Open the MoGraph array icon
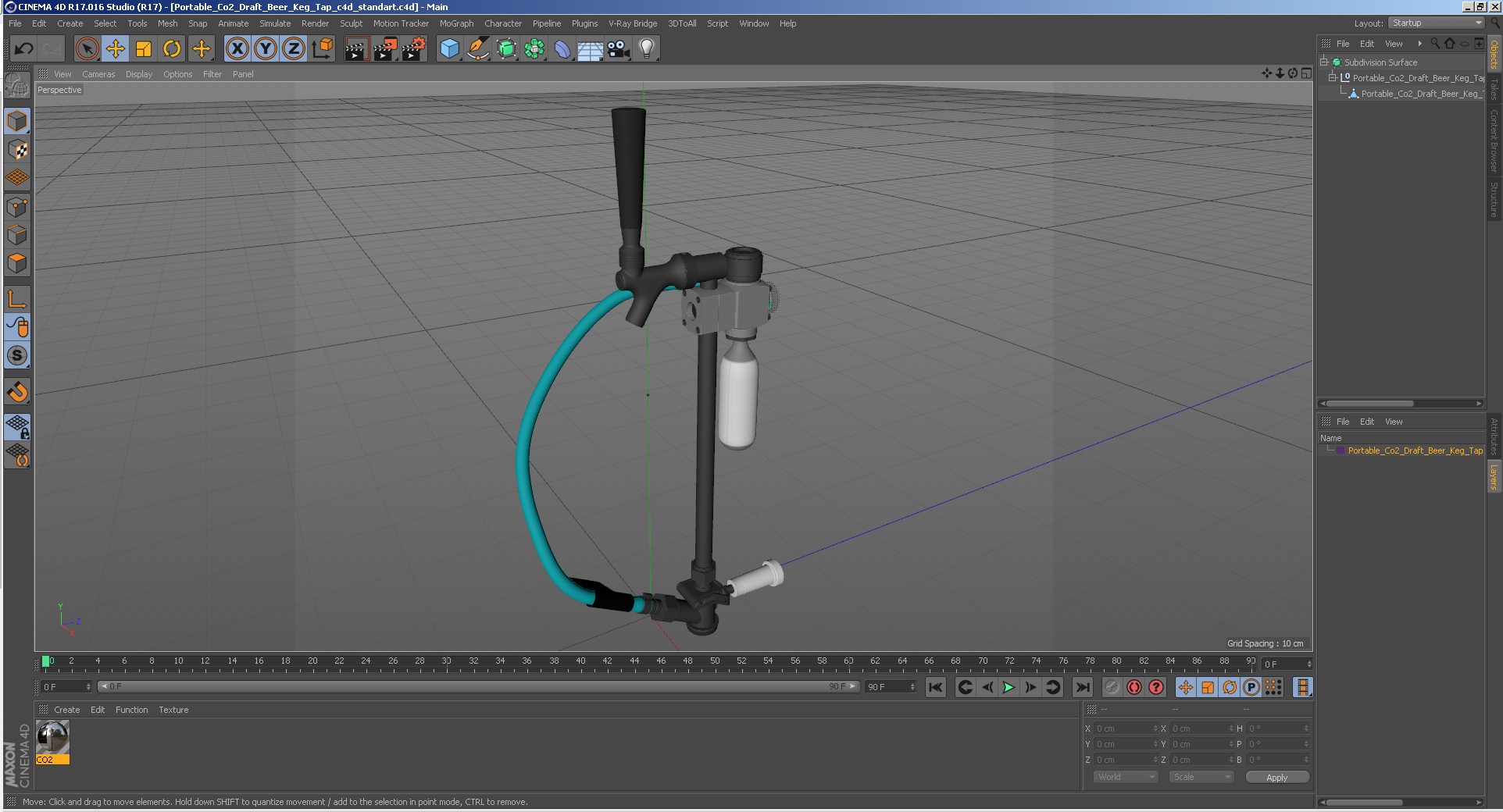Image resolution: width=1503 pixels, height=812 pixels. [x=534, y=49]
